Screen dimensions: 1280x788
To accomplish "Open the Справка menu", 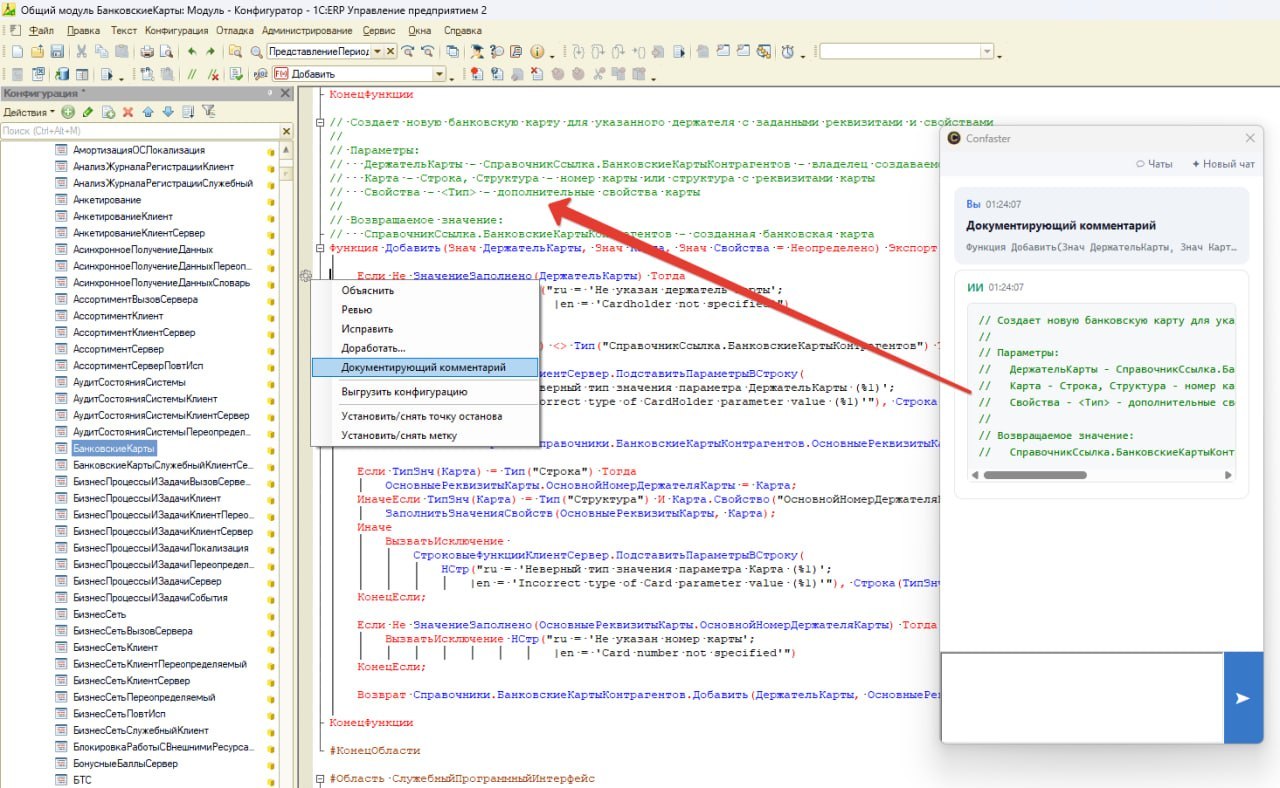I will tap(462, 30).
